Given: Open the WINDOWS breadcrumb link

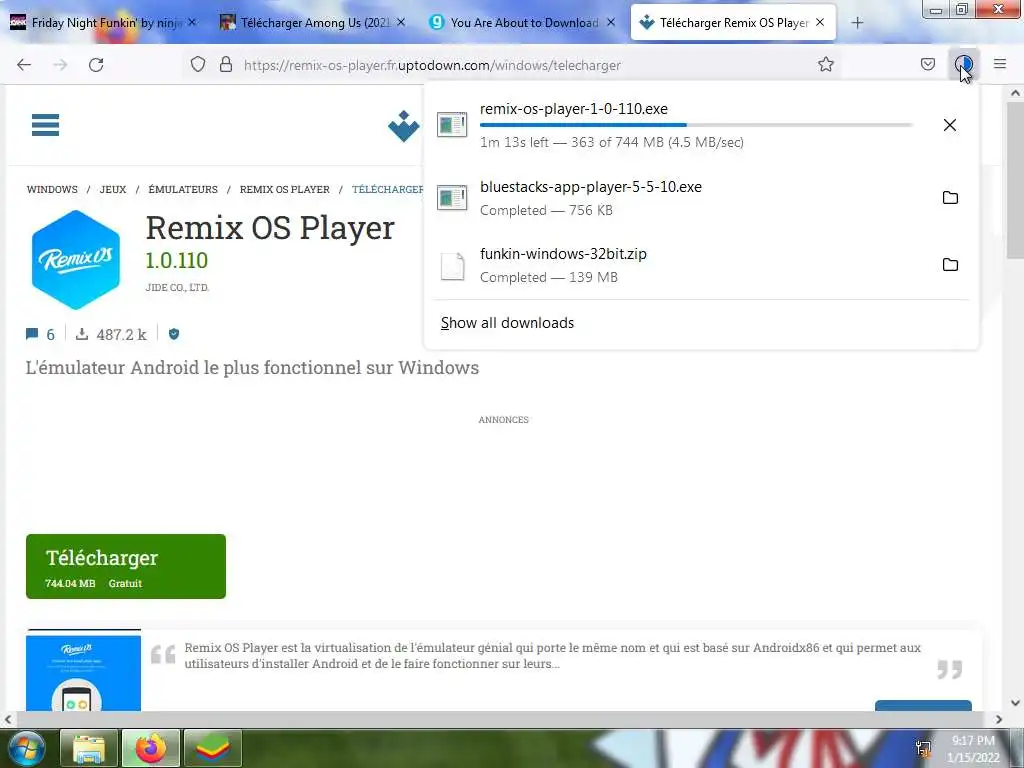Looking at the screenshot, I should [52, 189].
